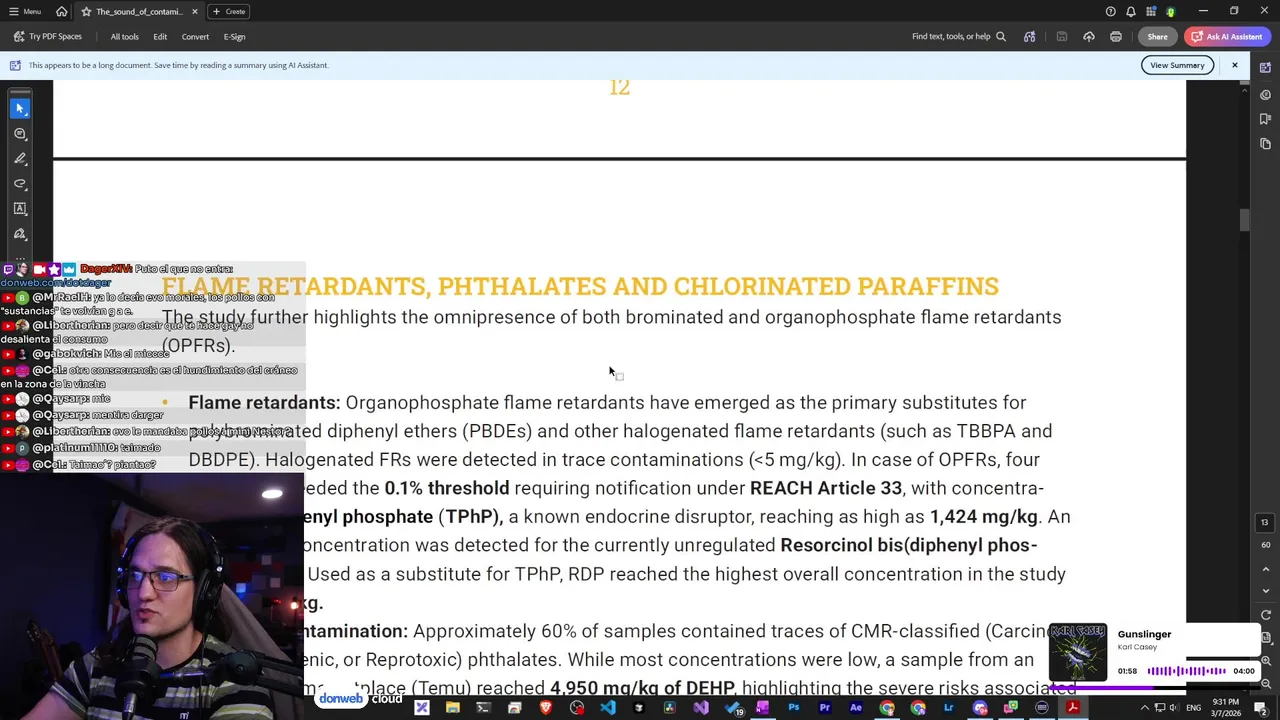Open After Effects from taskbar
Viewport: 1280px width, 720px height.
855,708
